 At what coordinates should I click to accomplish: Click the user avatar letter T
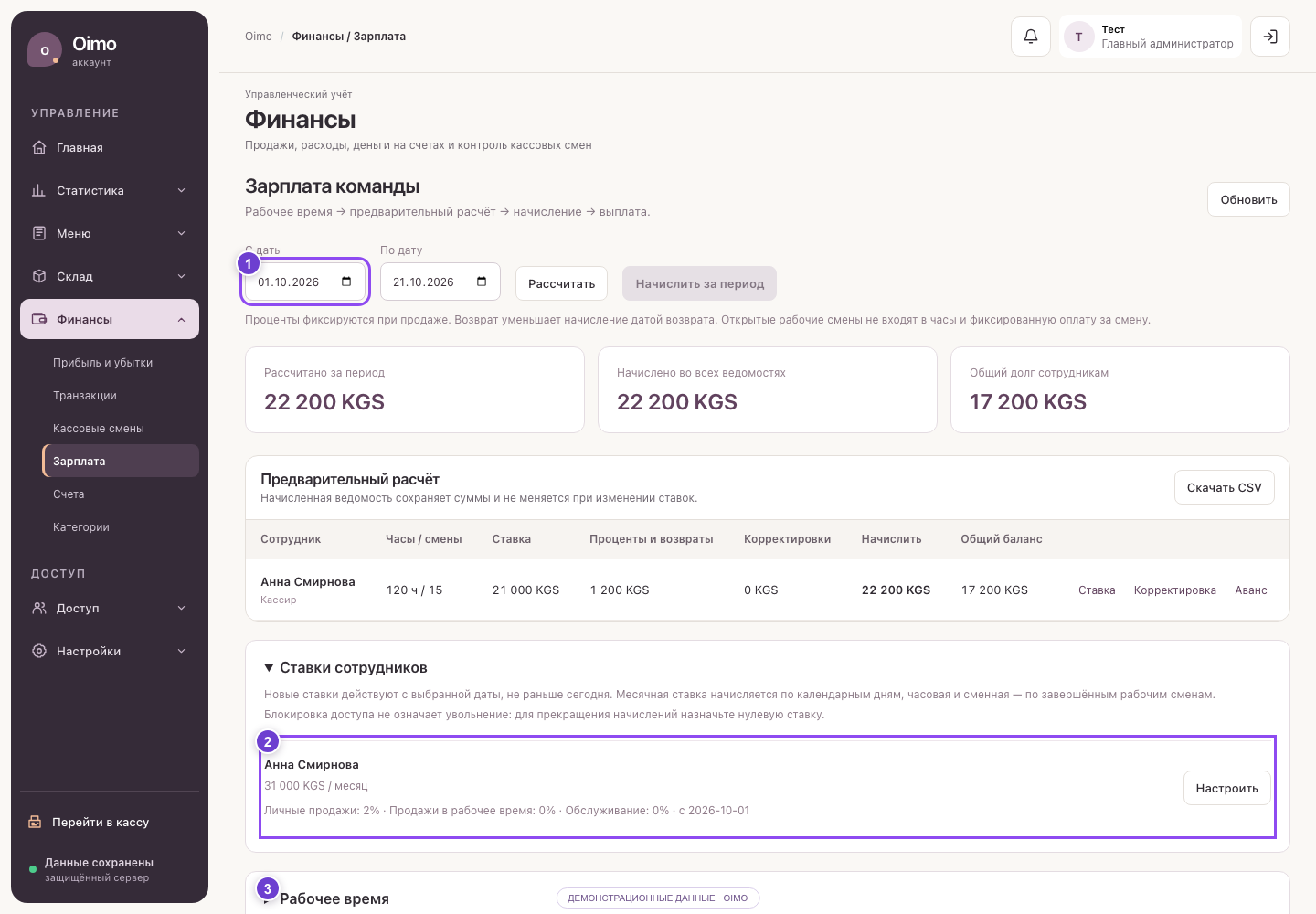[1079, 37]
